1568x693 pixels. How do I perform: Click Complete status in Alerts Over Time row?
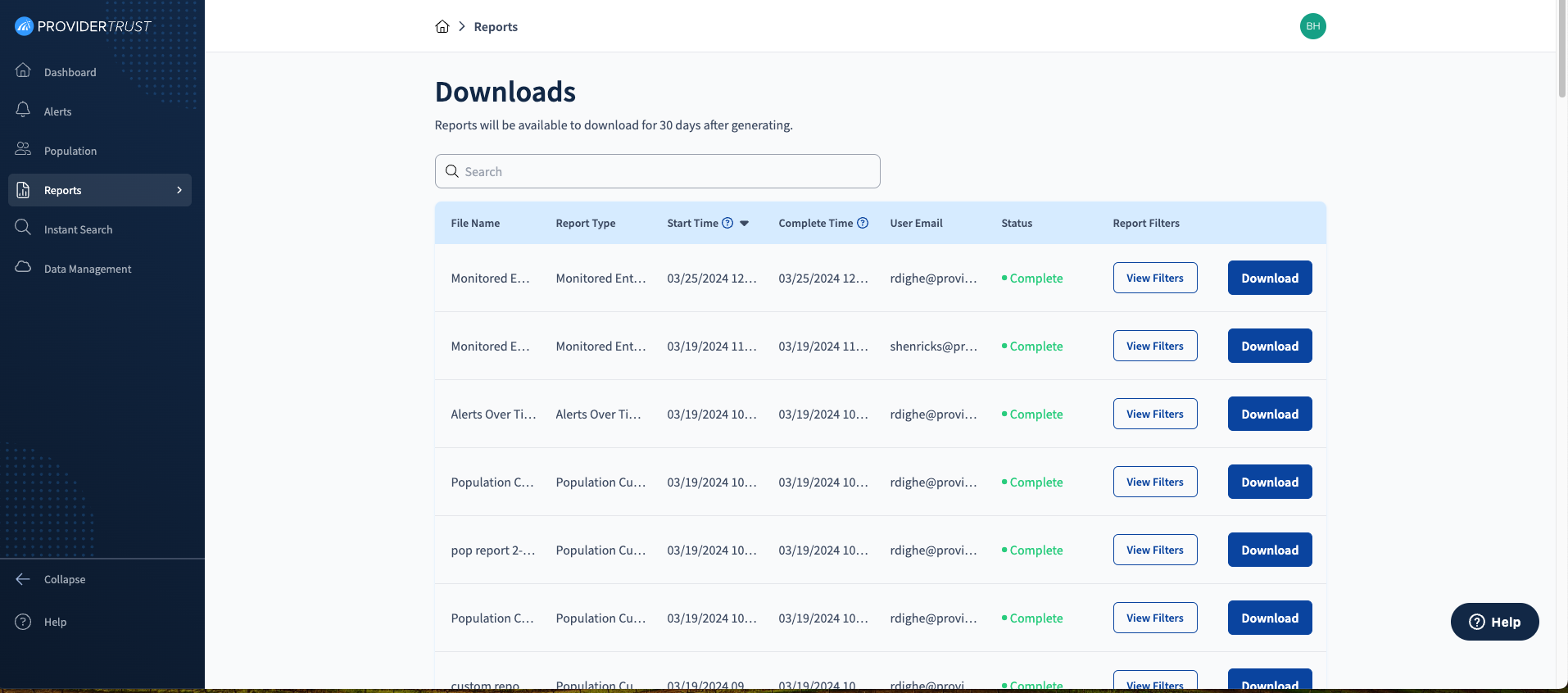(1032, 414)
